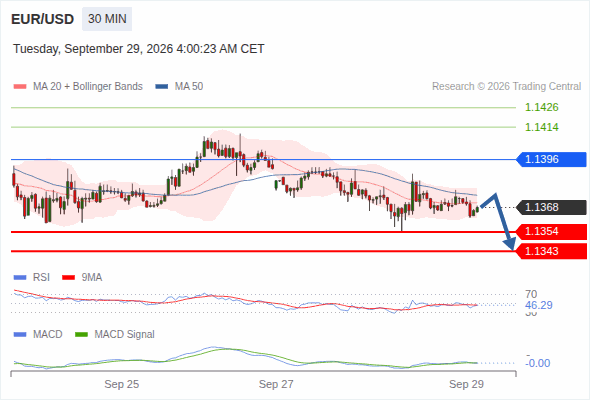Click the blue RSI legend swatch
Screen dimensions: 590x400
click(20, 278)
